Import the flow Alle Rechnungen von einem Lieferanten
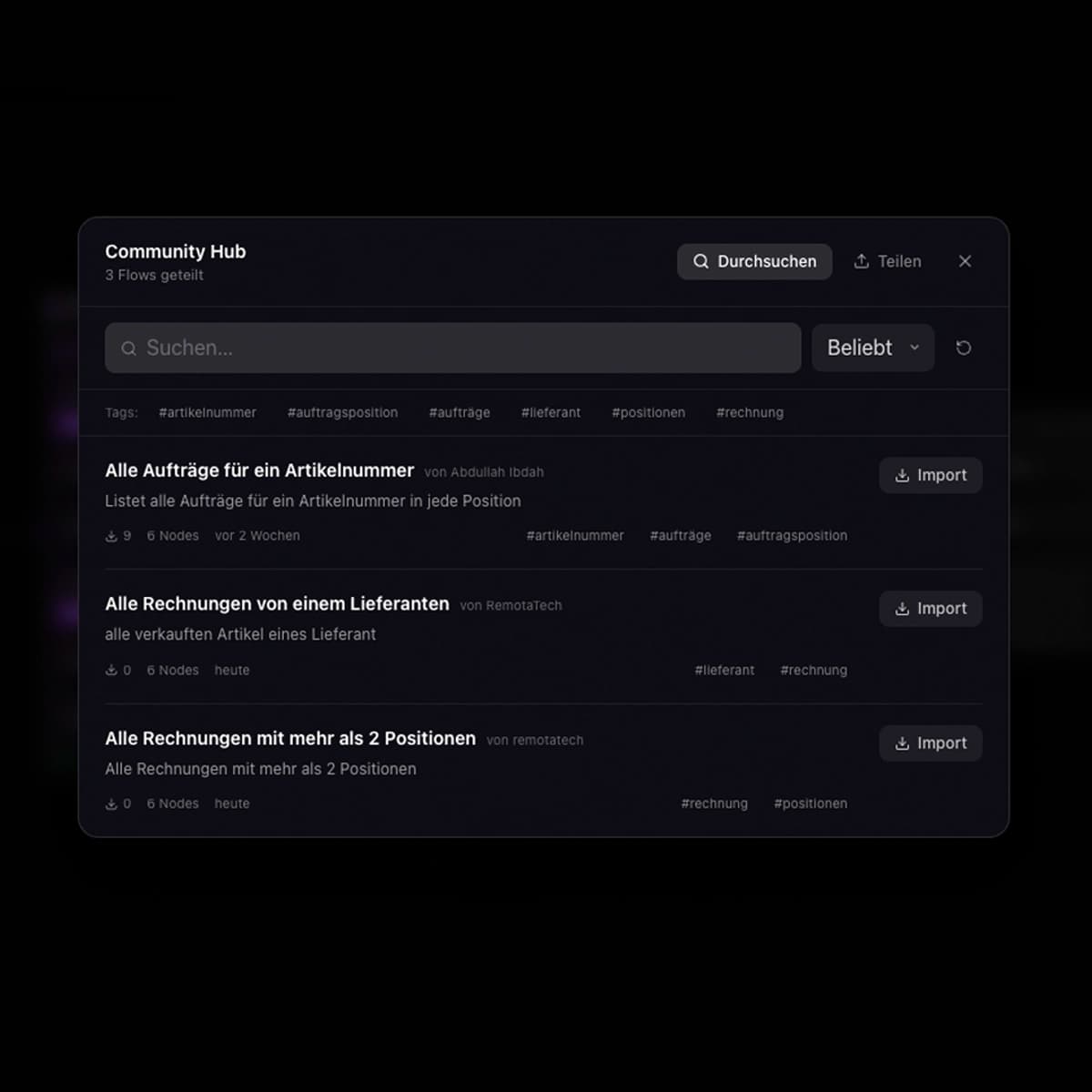1092x1092 pixels. click(930, 609)
